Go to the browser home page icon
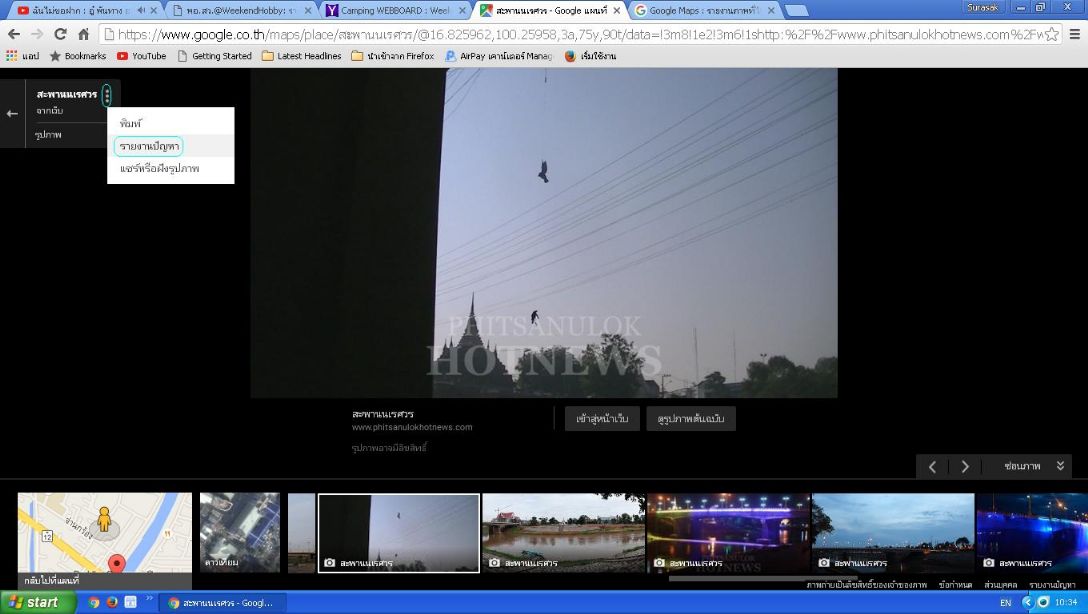 coord(84,34)
